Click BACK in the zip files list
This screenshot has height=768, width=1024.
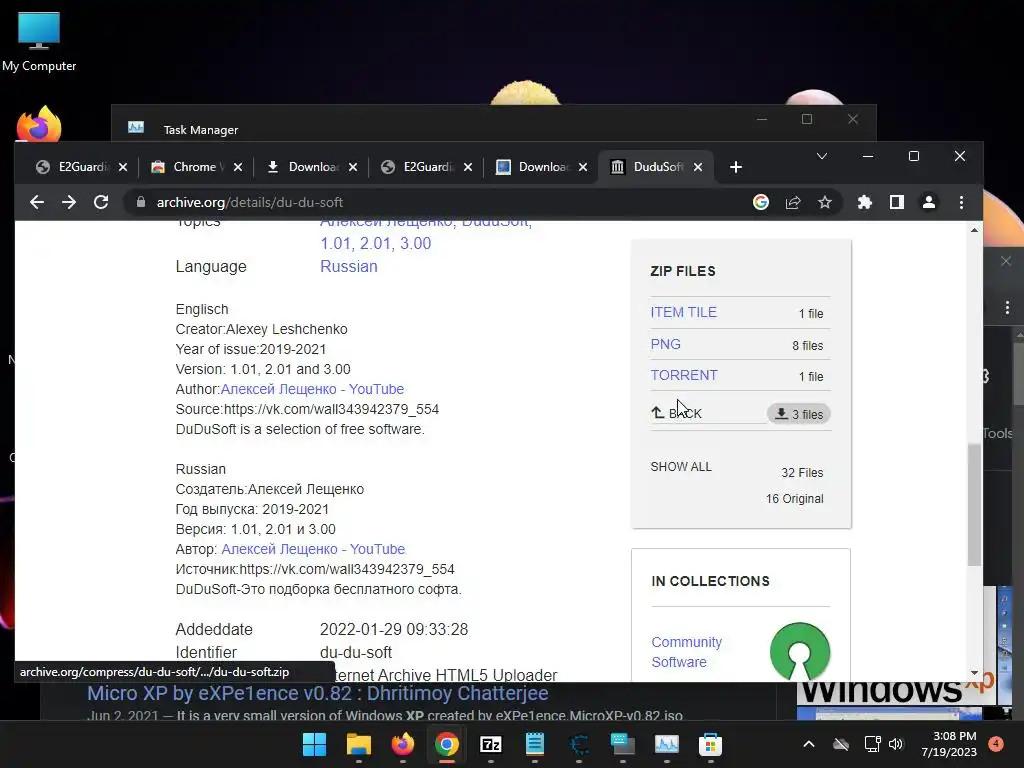point(676,413)
